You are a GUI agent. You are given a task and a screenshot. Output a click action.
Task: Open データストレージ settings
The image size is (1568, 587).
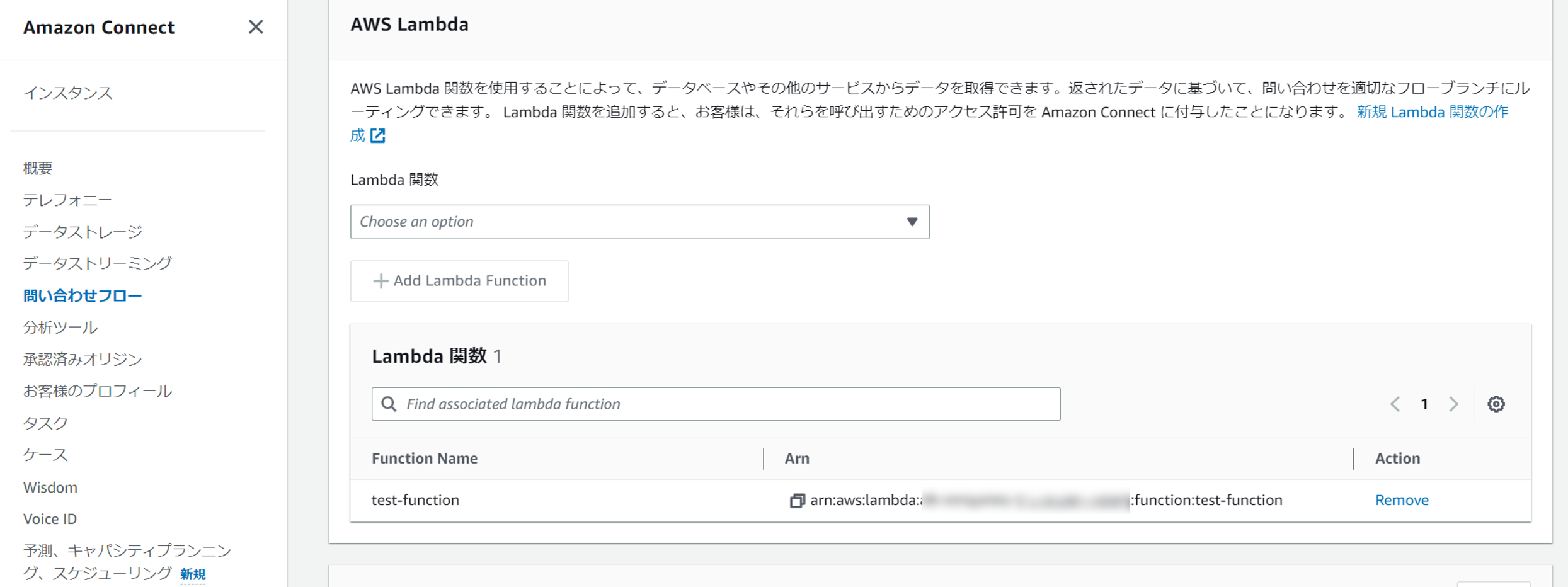[x=82, y=231]
